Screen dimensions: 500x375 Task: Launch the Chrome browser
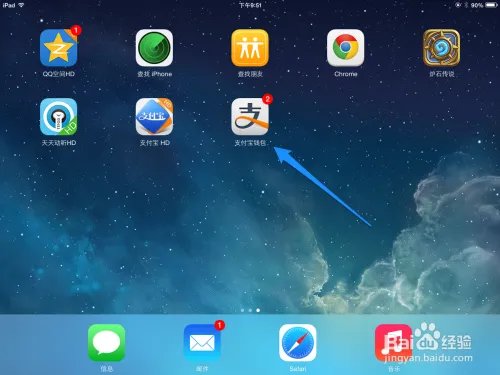click(x=346, y=48)
